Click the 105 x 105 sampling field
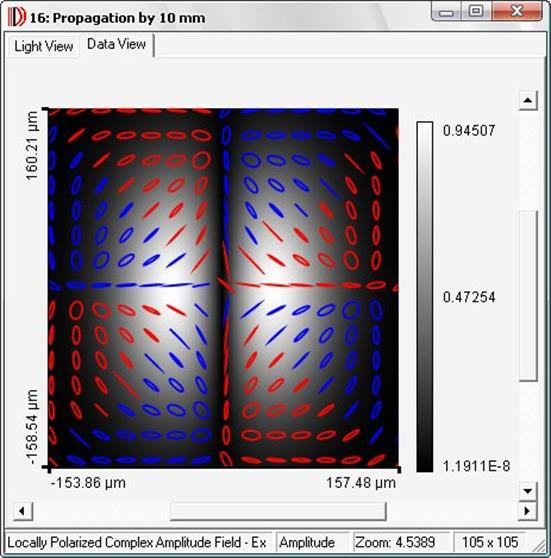The image size is (551, 558). point(490,543)
